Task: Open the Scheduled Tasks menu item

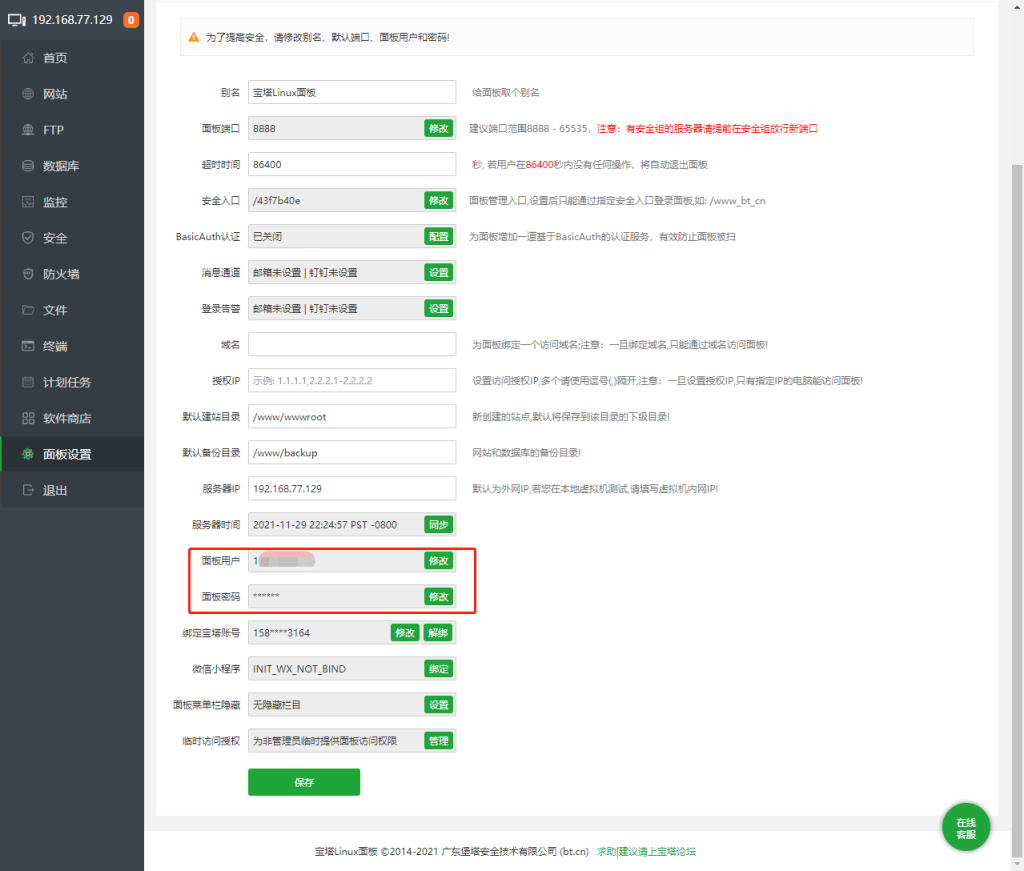Action: (x=66, y=382)
